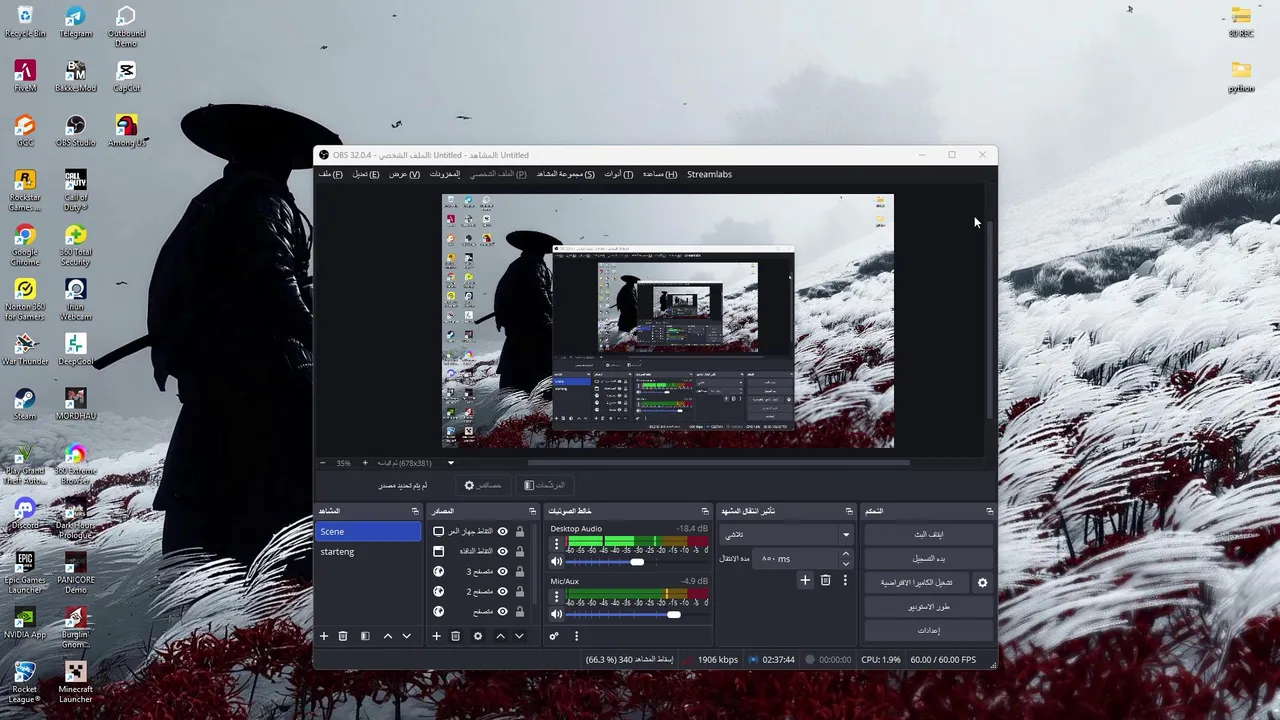Open scene filters icon in the المشاهد dock toolbar
Screen dimensions: 1280x720
click(365, 636)
